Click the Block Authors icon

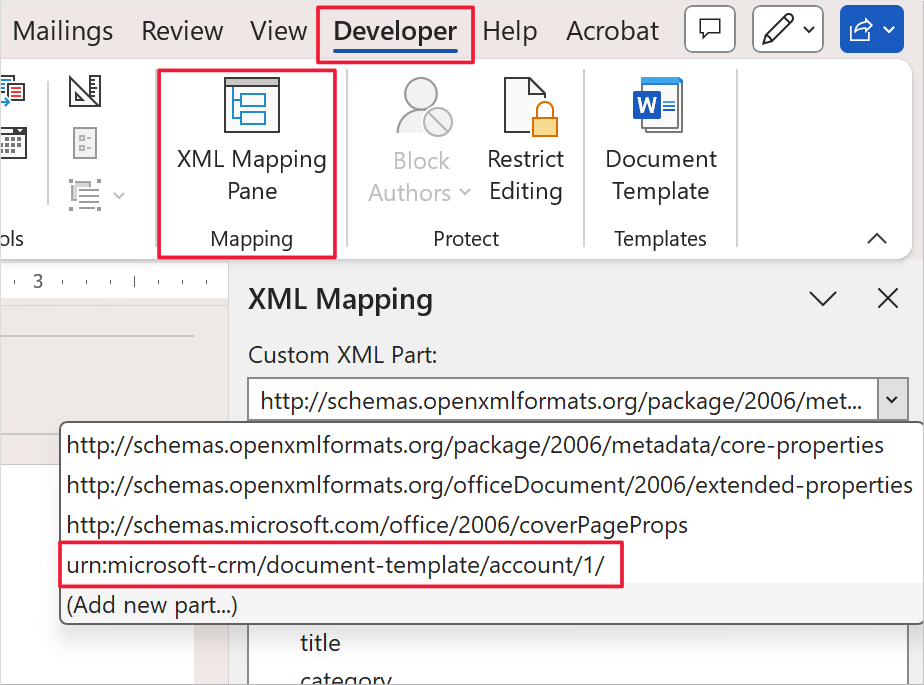pos(420,105)
